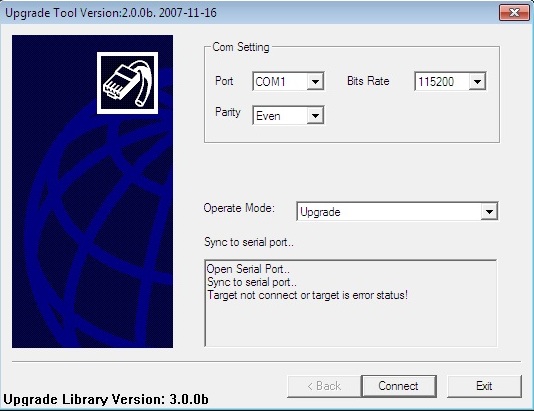Click the Upgrade Library Version text
This screenshot has width=534, height=411.
(x=106, y=399)
